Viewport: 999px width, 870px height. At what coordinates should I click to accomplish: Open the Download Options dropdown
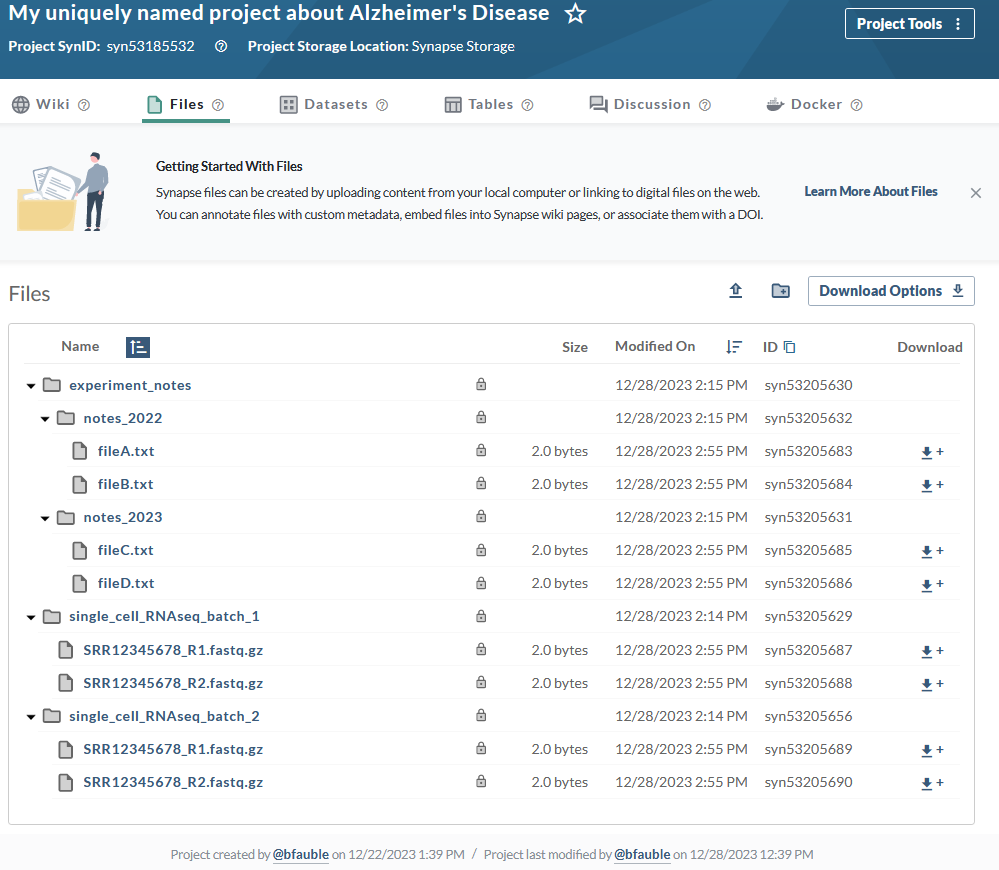[x=891, y=291]
